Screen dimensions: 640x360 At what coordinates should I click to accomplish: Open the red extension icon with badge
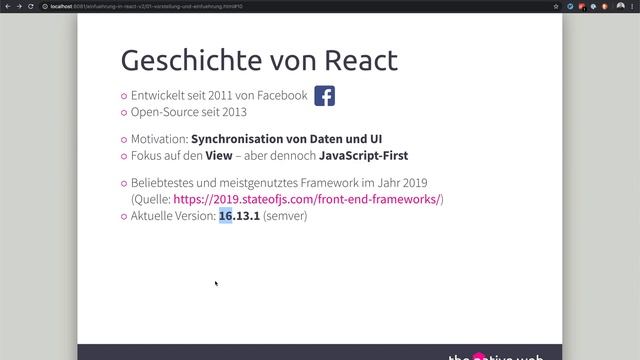pos(582,7)
